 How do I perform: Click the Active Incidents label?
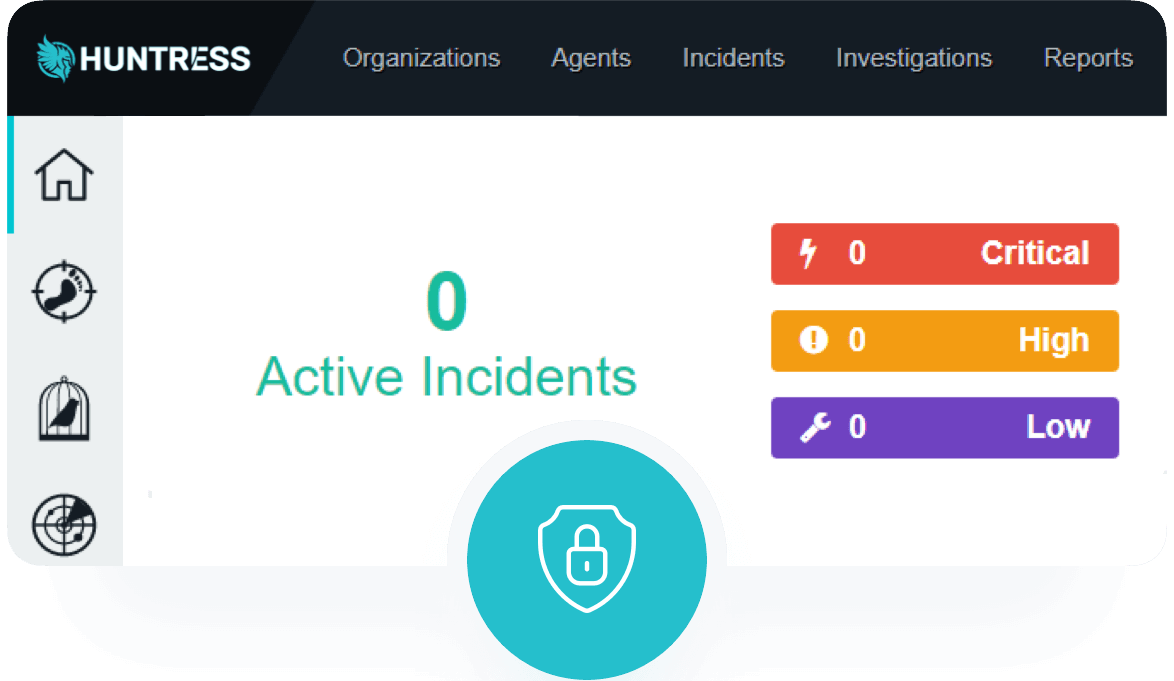(x=446, y=376)
